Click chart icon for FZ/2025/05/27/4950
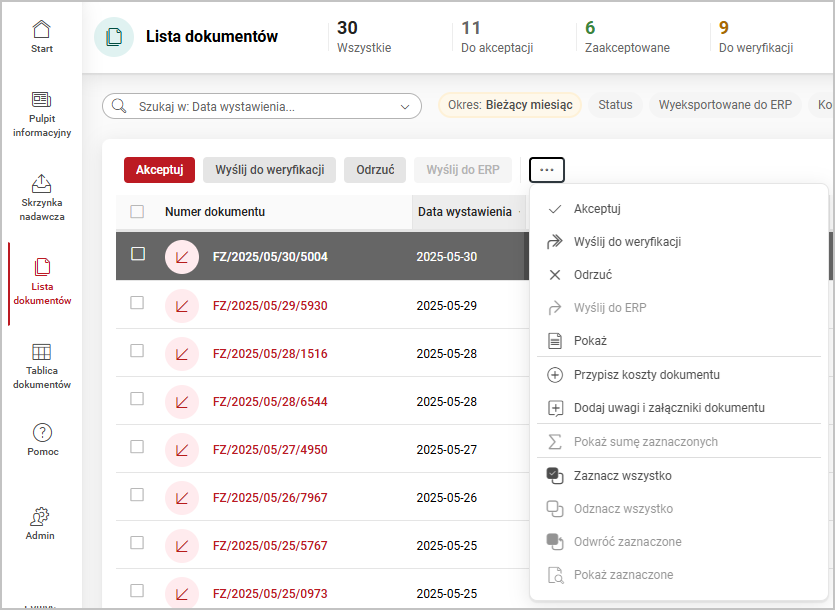Screen dimensions: 835x610 pyautogui.click(x=182, y=450)
